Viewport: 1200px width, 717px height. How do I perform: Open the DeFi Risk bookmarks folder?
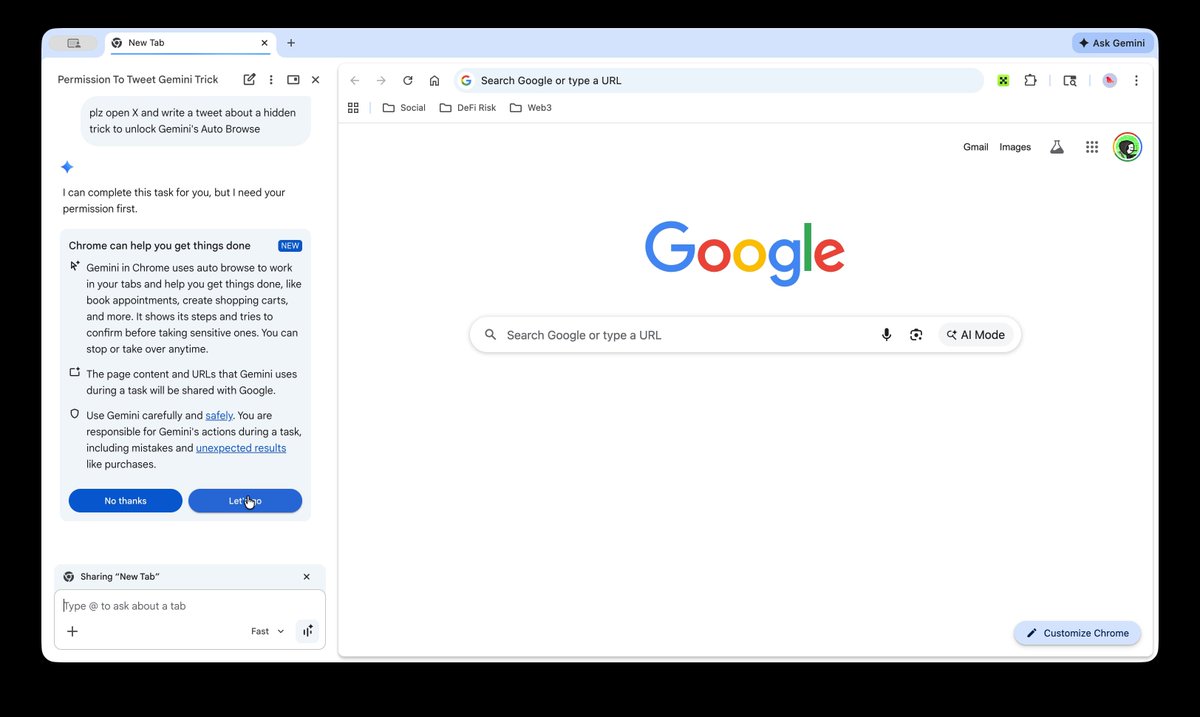(x=468, y=107)
